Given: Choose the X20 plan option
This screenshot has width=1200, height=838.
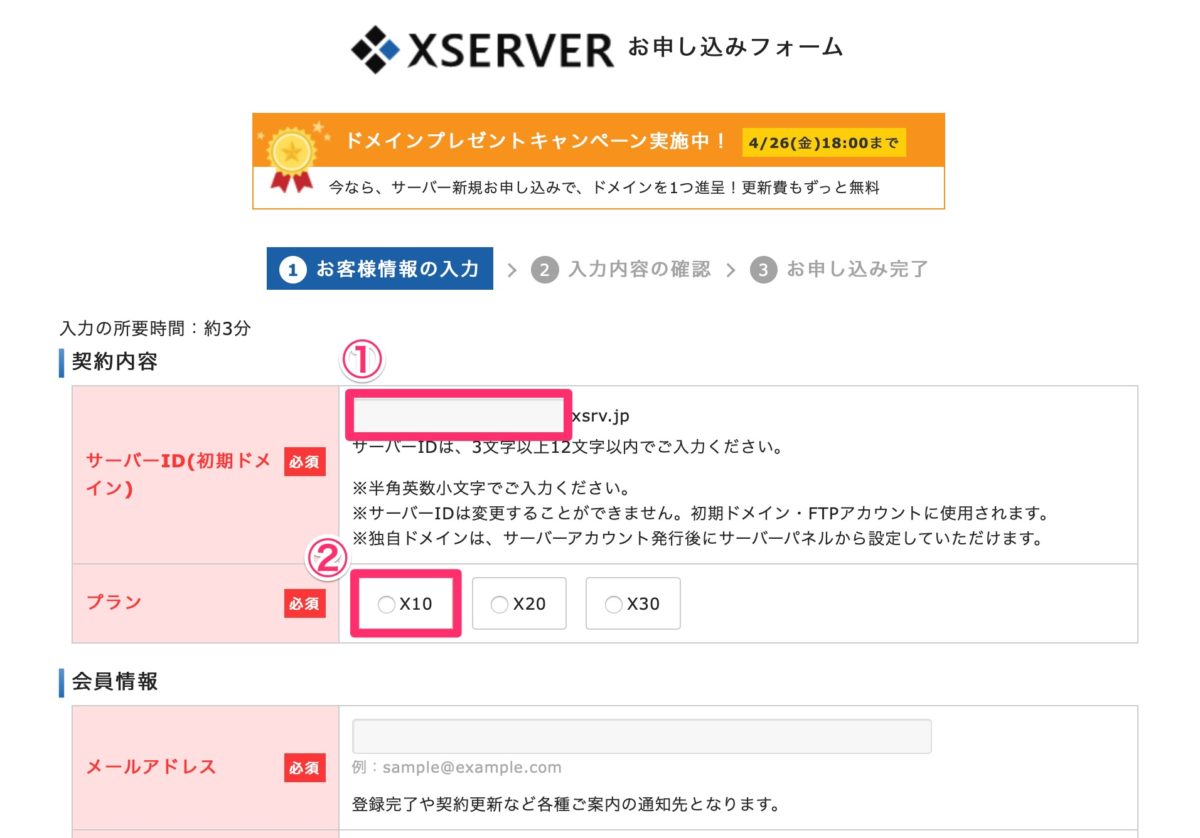Looking at the screenshot, I should pyautogui.click(x=519, y=604).
